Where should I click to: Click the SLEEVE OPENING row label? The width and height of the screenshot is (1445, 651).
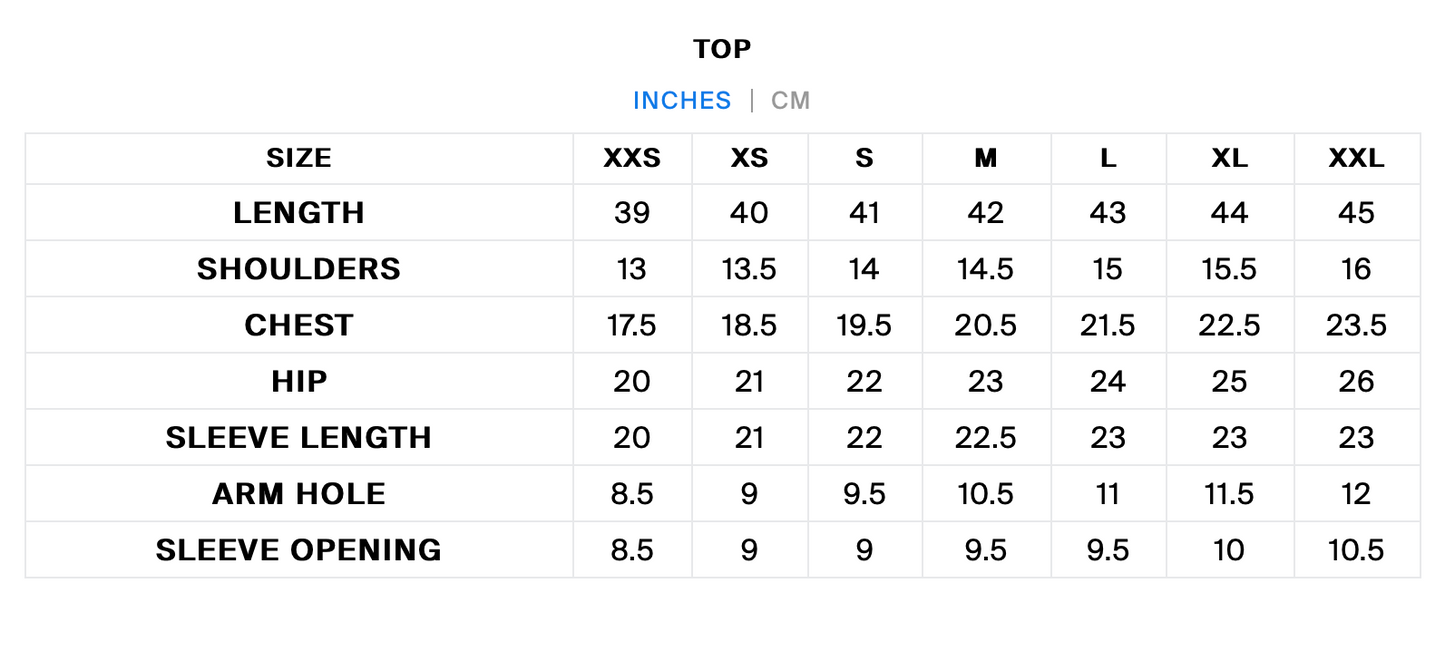coord(299,549)
